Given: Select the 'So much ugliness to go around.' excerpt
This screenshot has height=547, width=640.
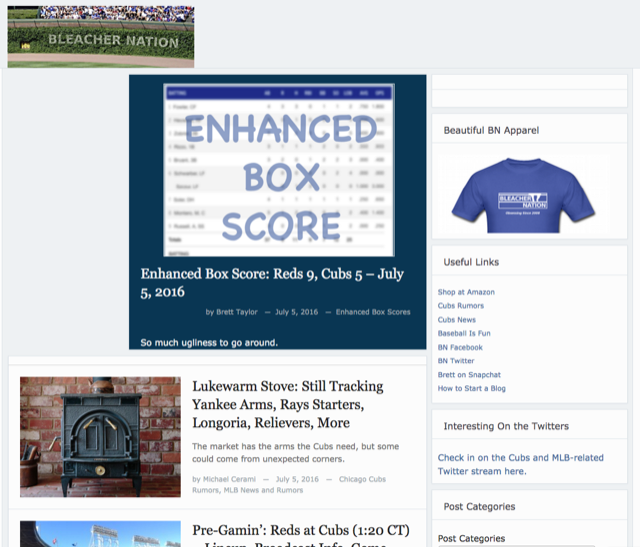Looking at the screenshot, I should coord(209,342).
